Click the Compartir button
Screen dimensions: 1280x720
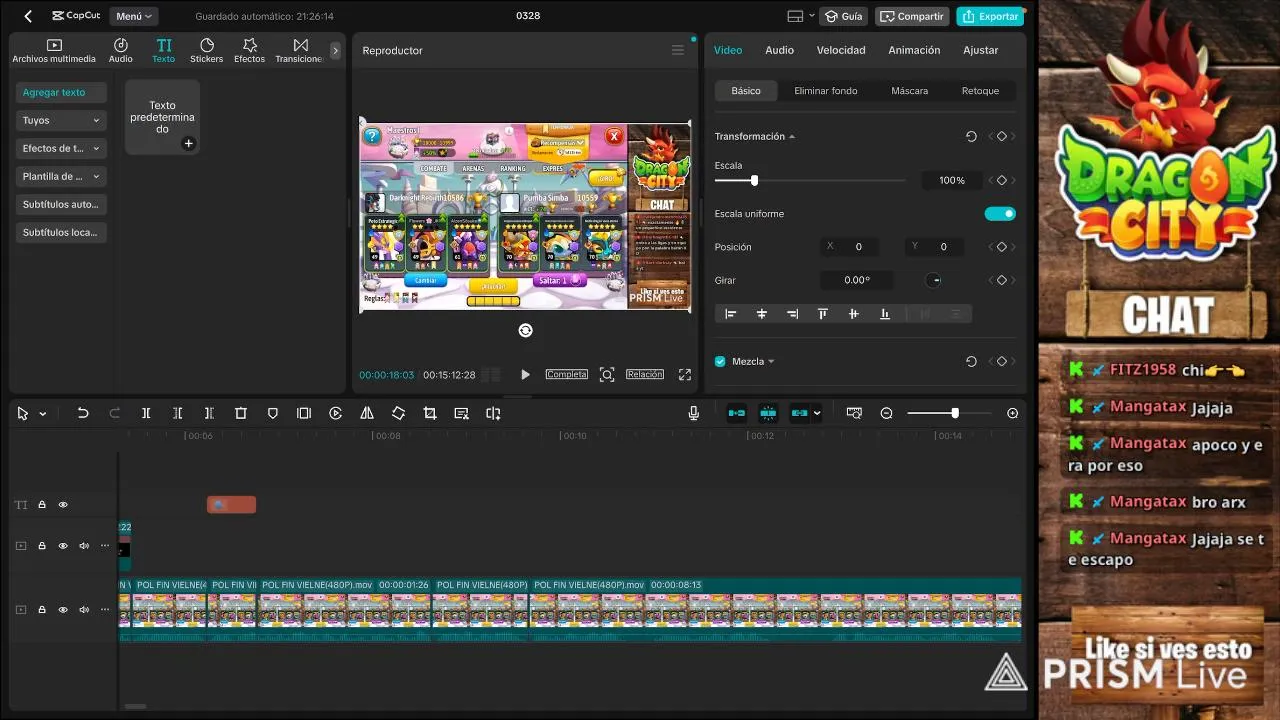coord(911,16)
